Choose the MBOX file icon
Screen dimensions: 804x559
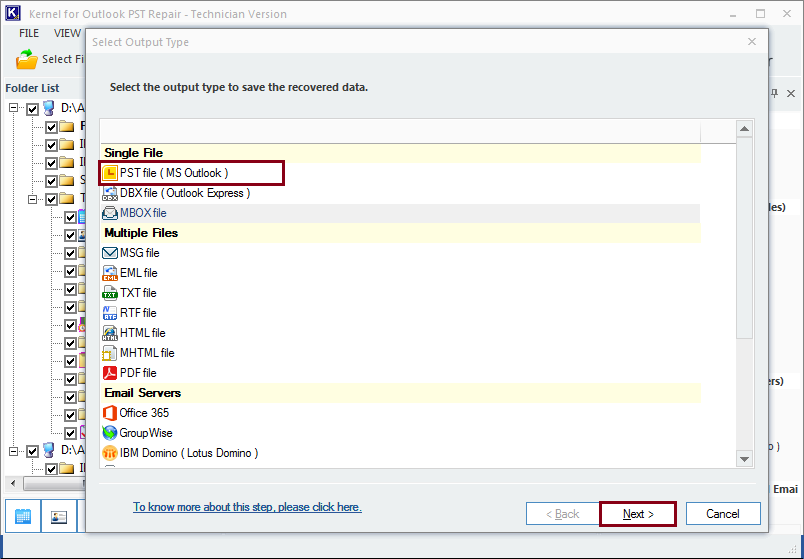point(110,213)
